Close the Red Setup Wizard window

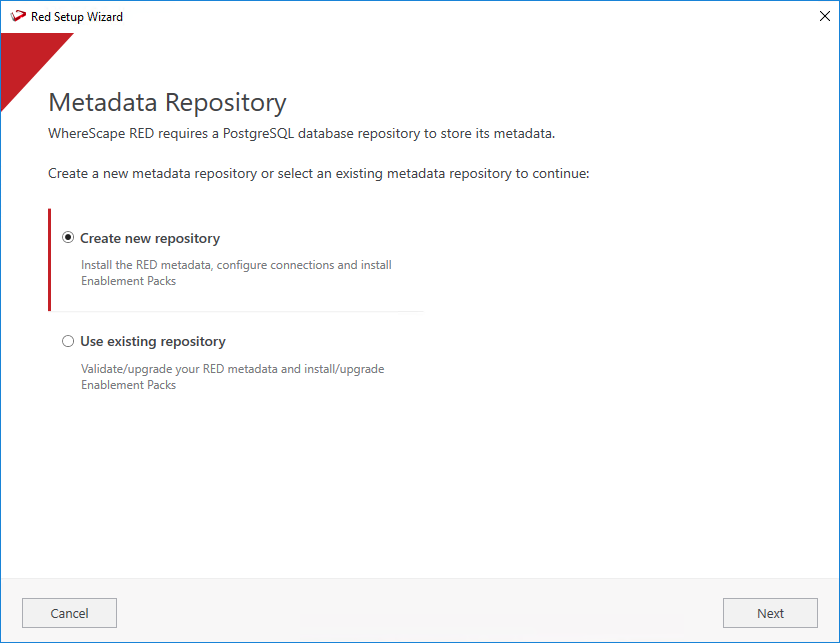tap(824, 16)
